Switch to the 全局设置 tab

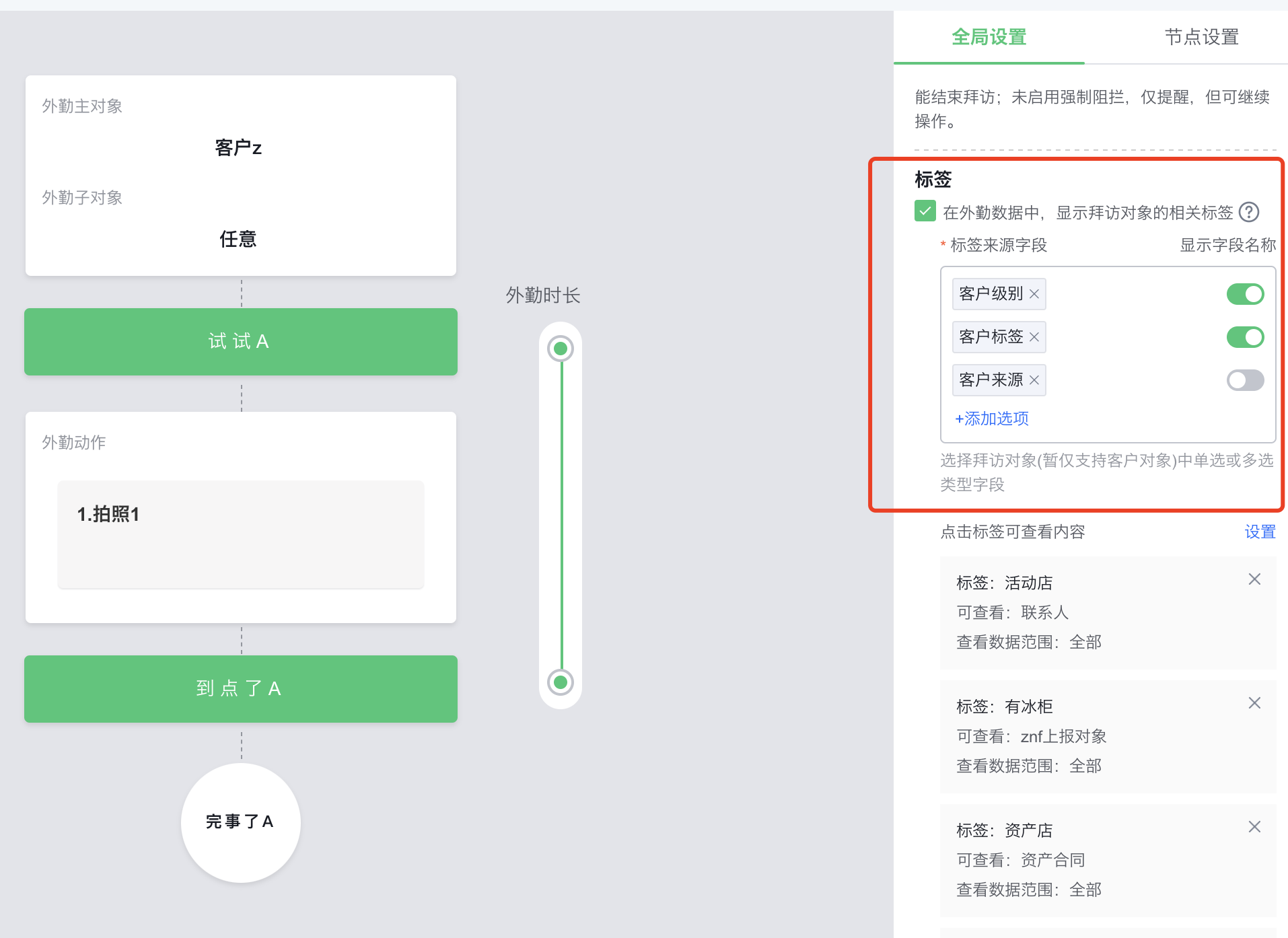[x=988, y=37]
